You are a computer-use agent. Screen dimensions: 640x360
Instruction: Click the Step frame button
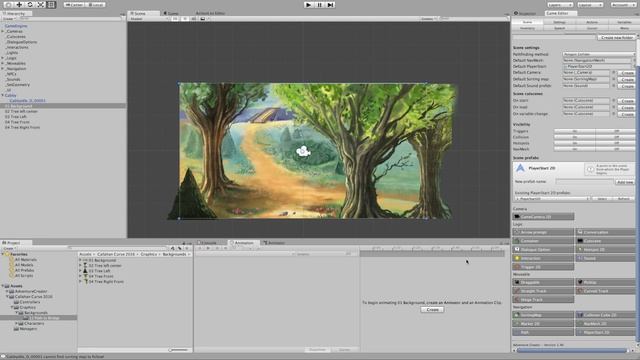click(x=331, y=4)
